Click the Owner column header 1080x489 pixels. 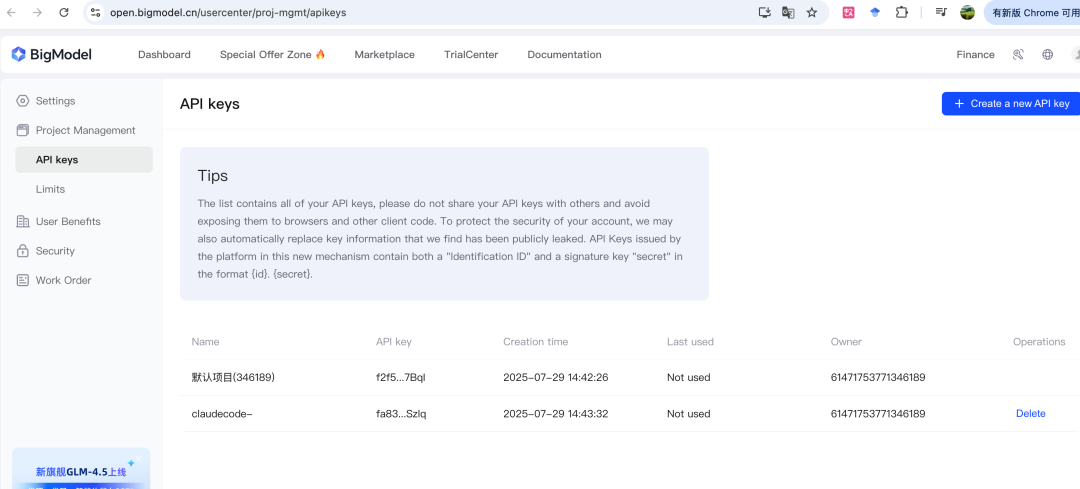click(x=846, y=342)
